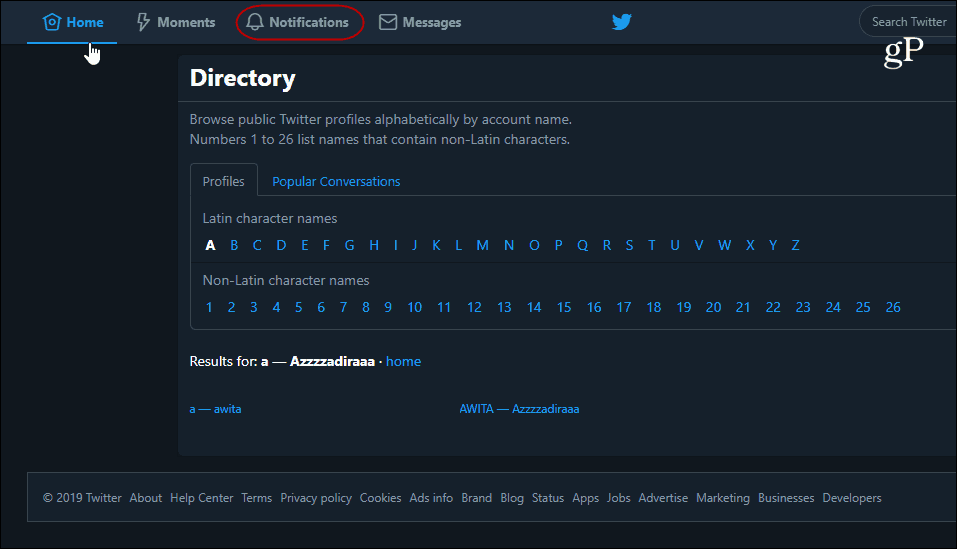Open the 'a — awita' results range

pos(215,409)
